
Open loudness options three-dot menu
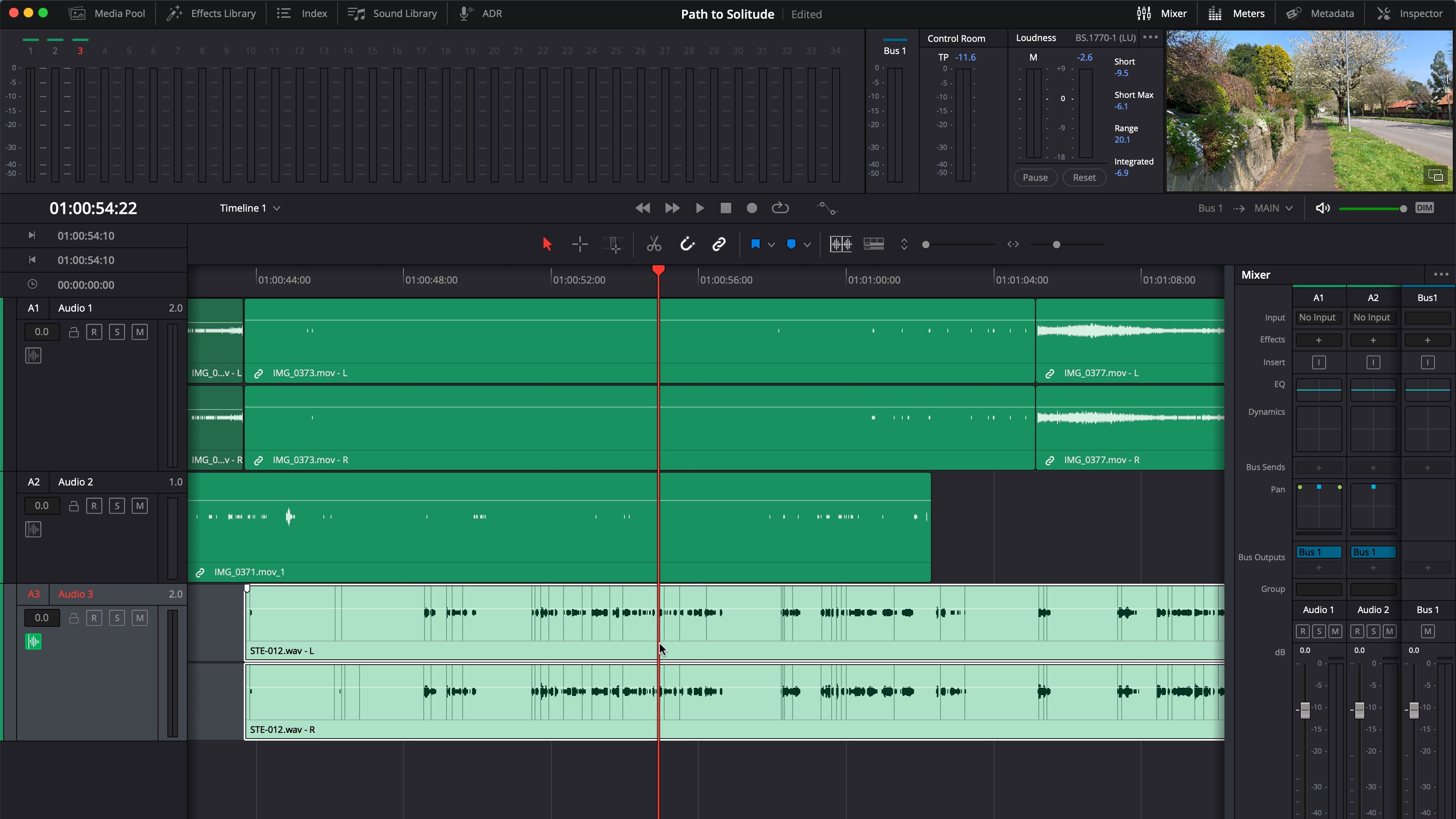click(x=1150, y=37)
